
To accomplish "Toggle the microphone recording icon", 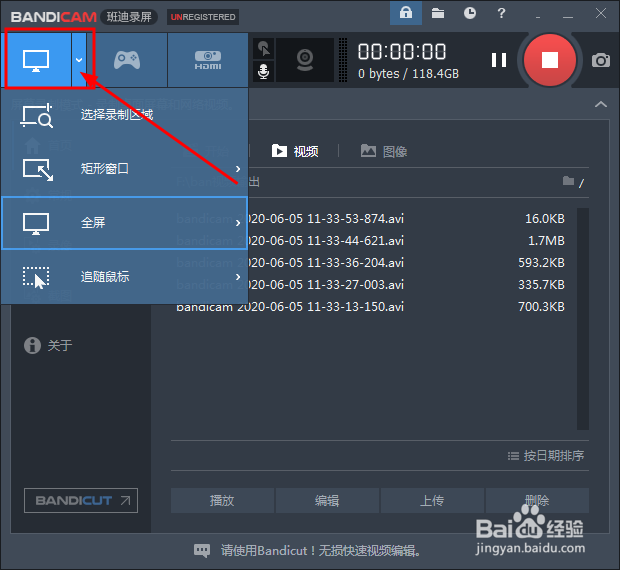I will [263, 72].
